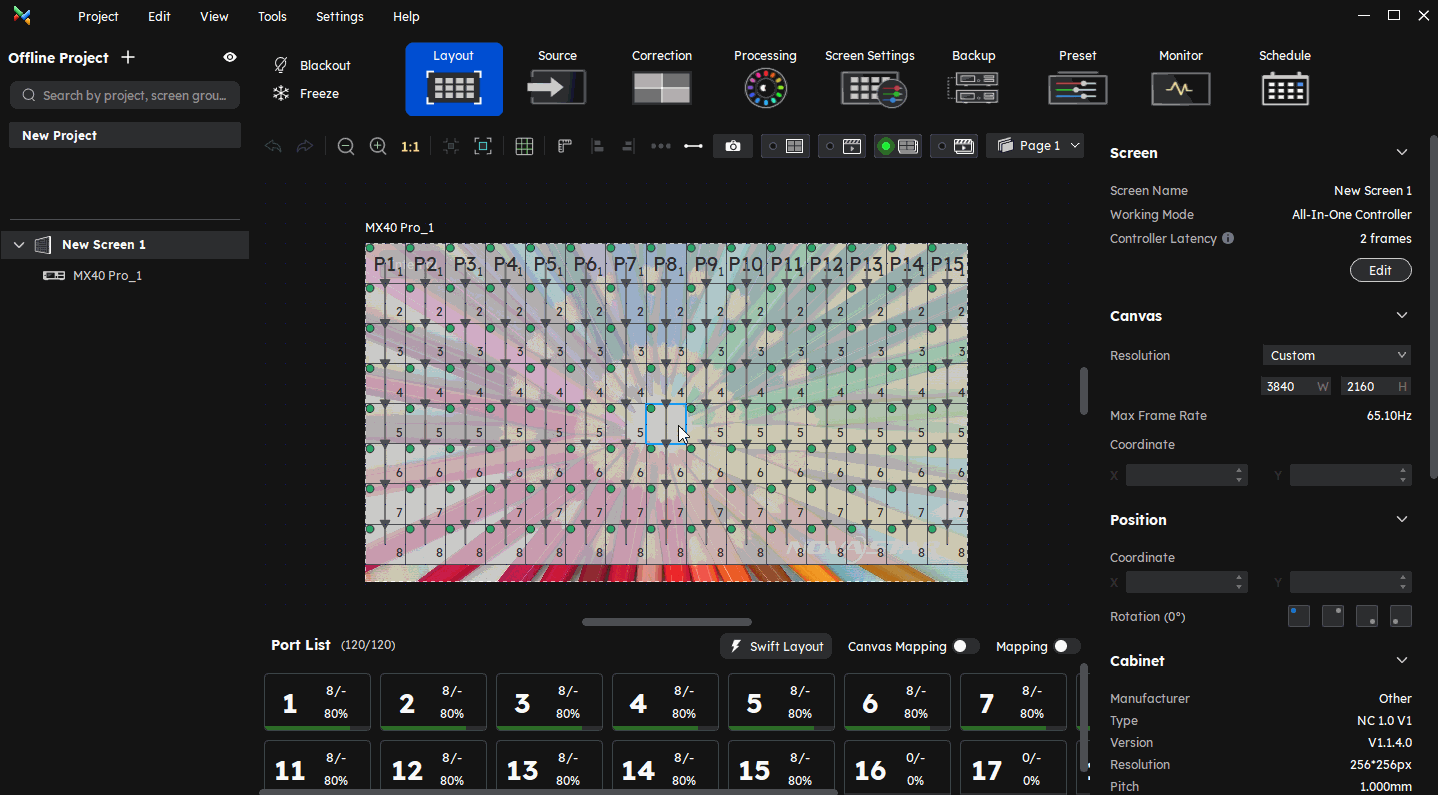Click the camera snapshot icon
The height and width of the screenshot is (795, 1438).
[733, 146]
